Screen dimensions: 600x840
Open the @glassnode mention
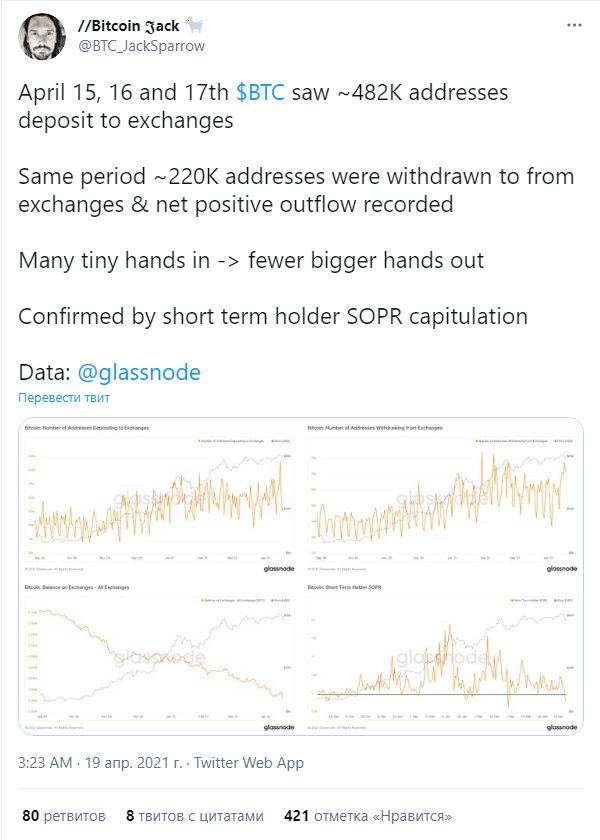[139, 372]
